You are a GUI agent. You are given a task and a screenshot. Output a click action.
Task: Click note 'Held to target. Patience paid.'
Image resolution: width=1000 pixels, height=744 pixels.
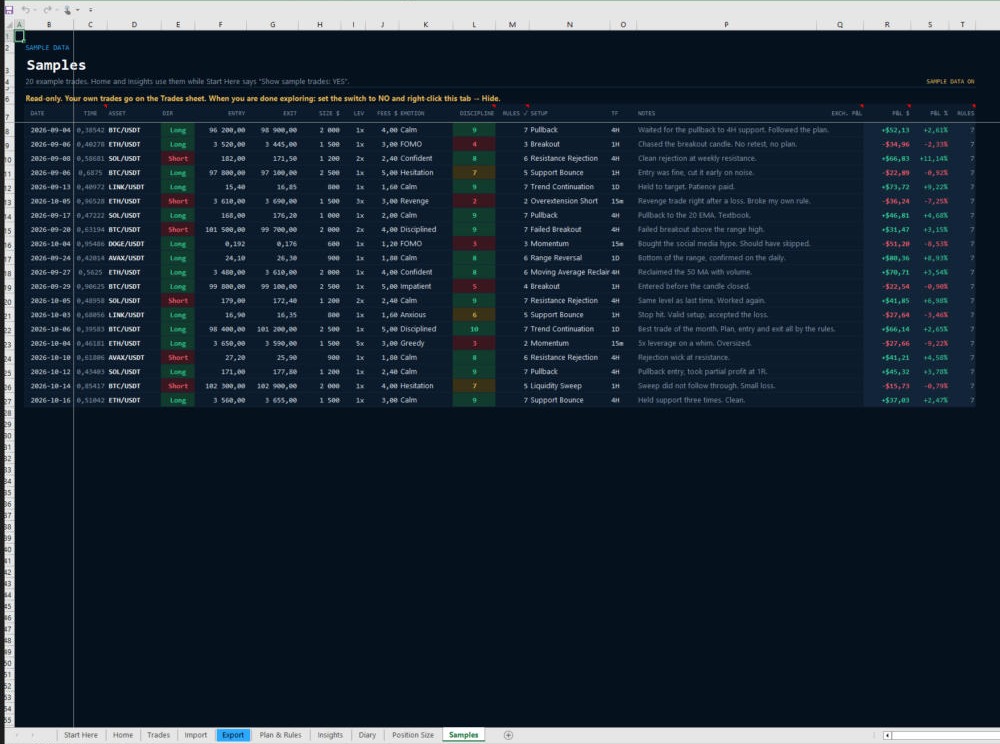[686, 187]
